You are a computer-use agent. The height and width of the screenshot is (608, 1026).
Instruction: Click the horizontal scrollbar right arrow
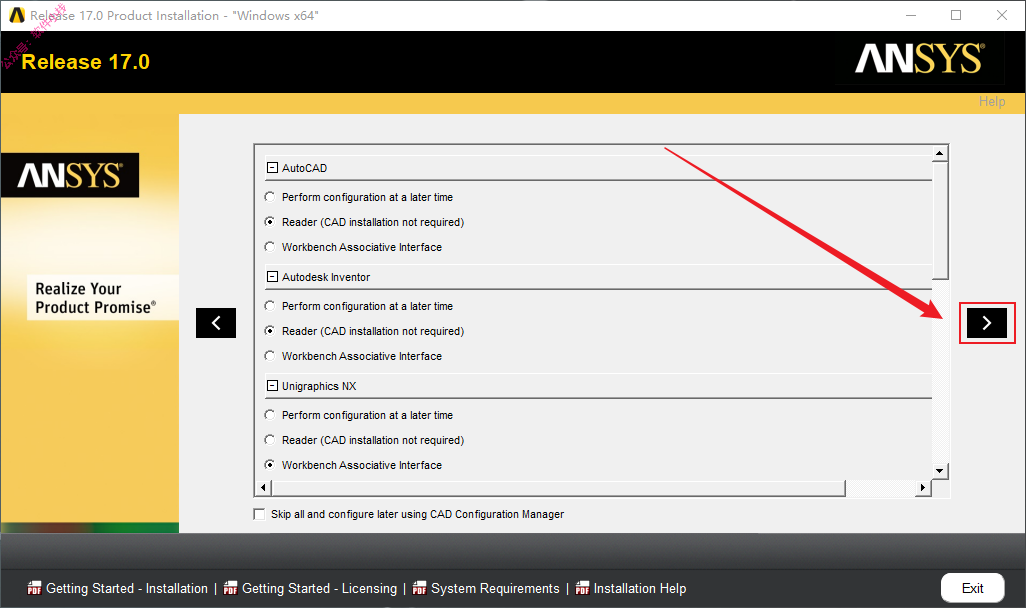coord(923,488)
